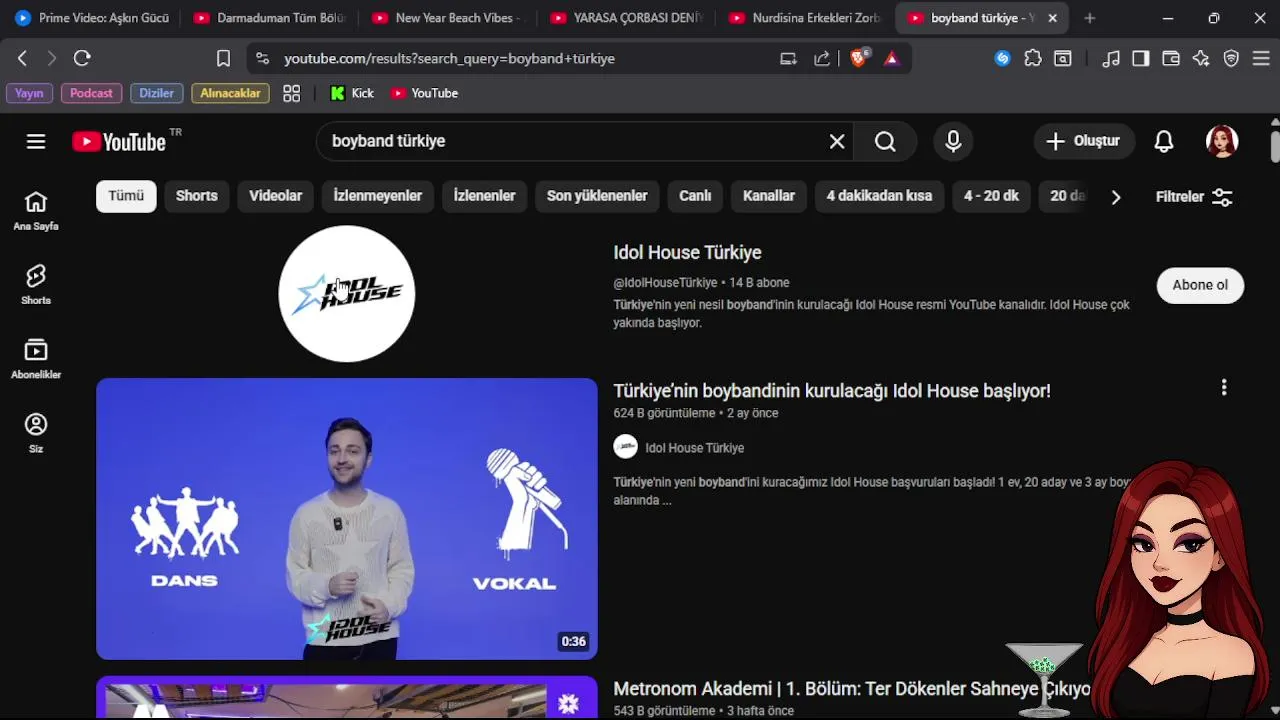1280x720 pixels.
Task: Go to Ana Sayfa in the sidebar
Action: click(x=36, y=211)
